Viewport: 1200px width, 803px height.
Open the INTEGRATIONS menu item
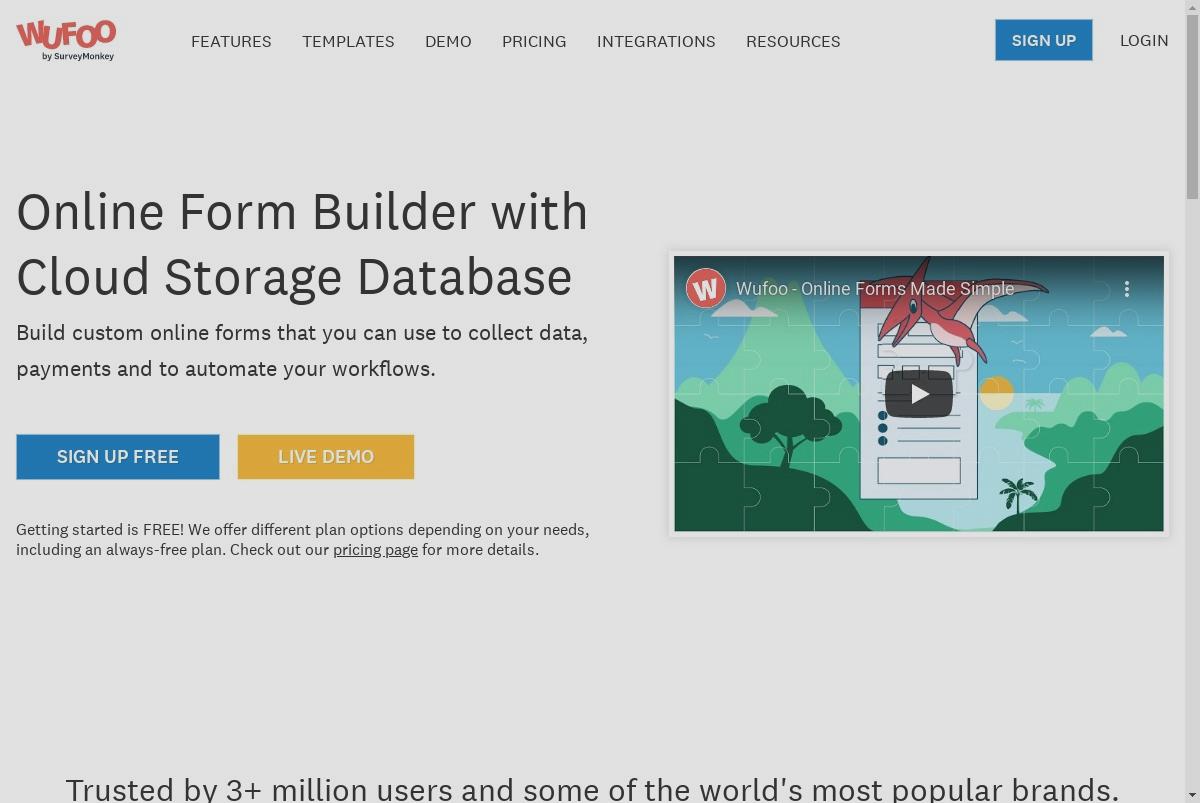(x=656, y=41)
